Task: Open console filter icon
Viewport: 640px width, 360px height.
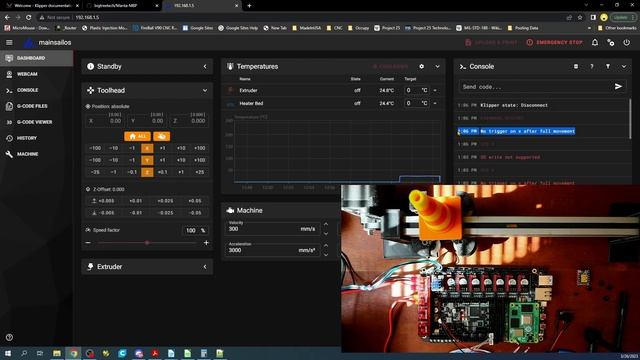Action: [608, 67]
